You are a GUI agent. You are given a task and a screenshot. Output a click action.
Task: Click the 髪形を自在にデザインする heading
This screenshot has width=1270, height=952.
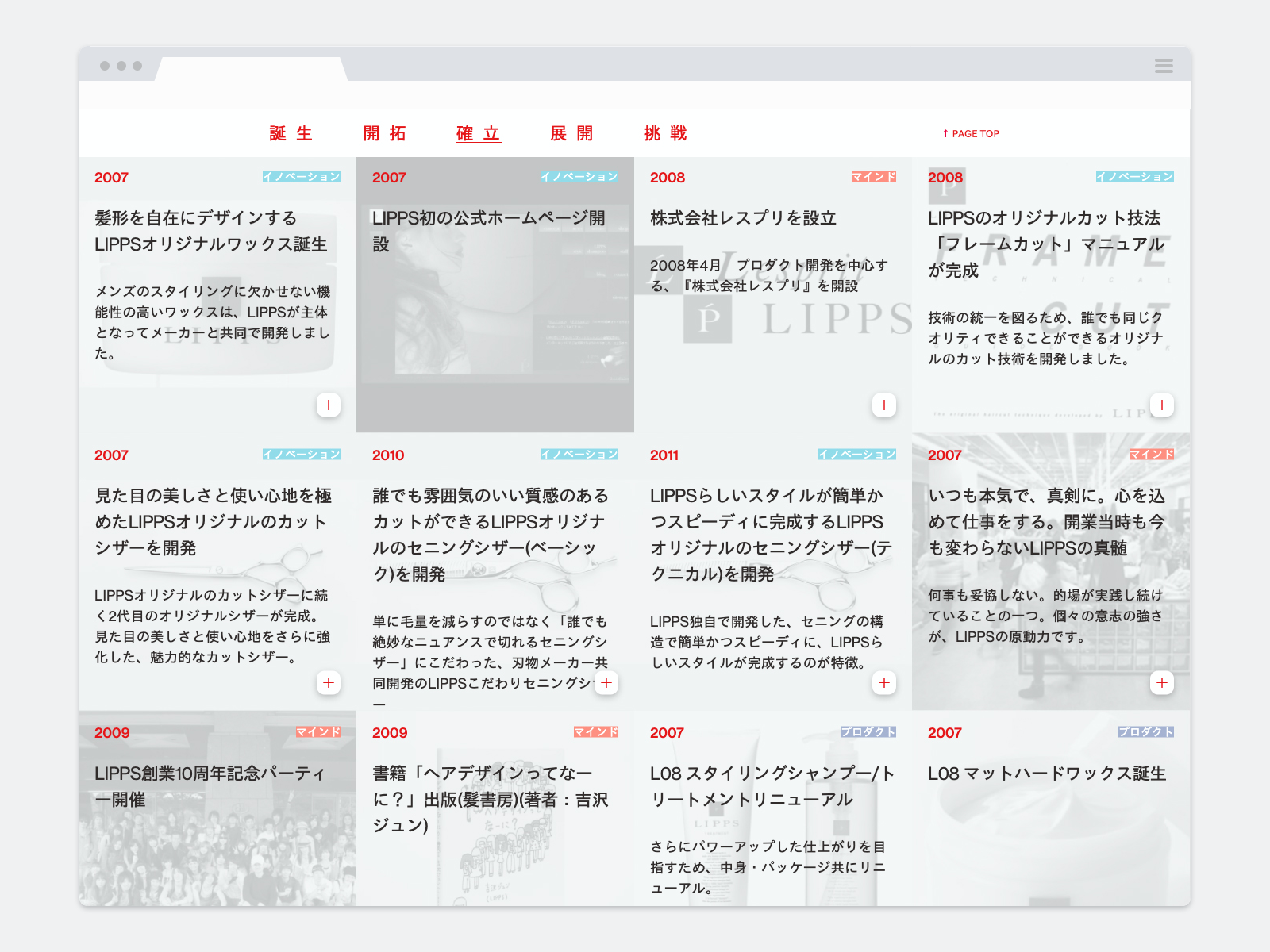pos(210,231)
